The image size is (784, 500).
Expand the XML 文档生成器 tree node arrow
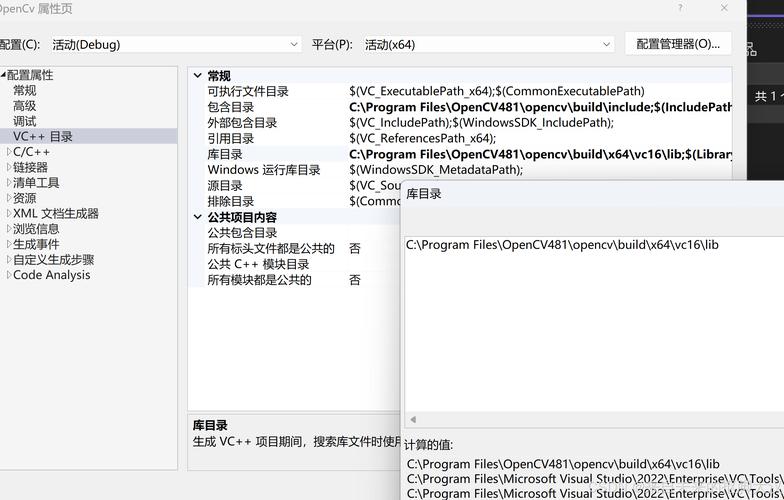(8, 214)
